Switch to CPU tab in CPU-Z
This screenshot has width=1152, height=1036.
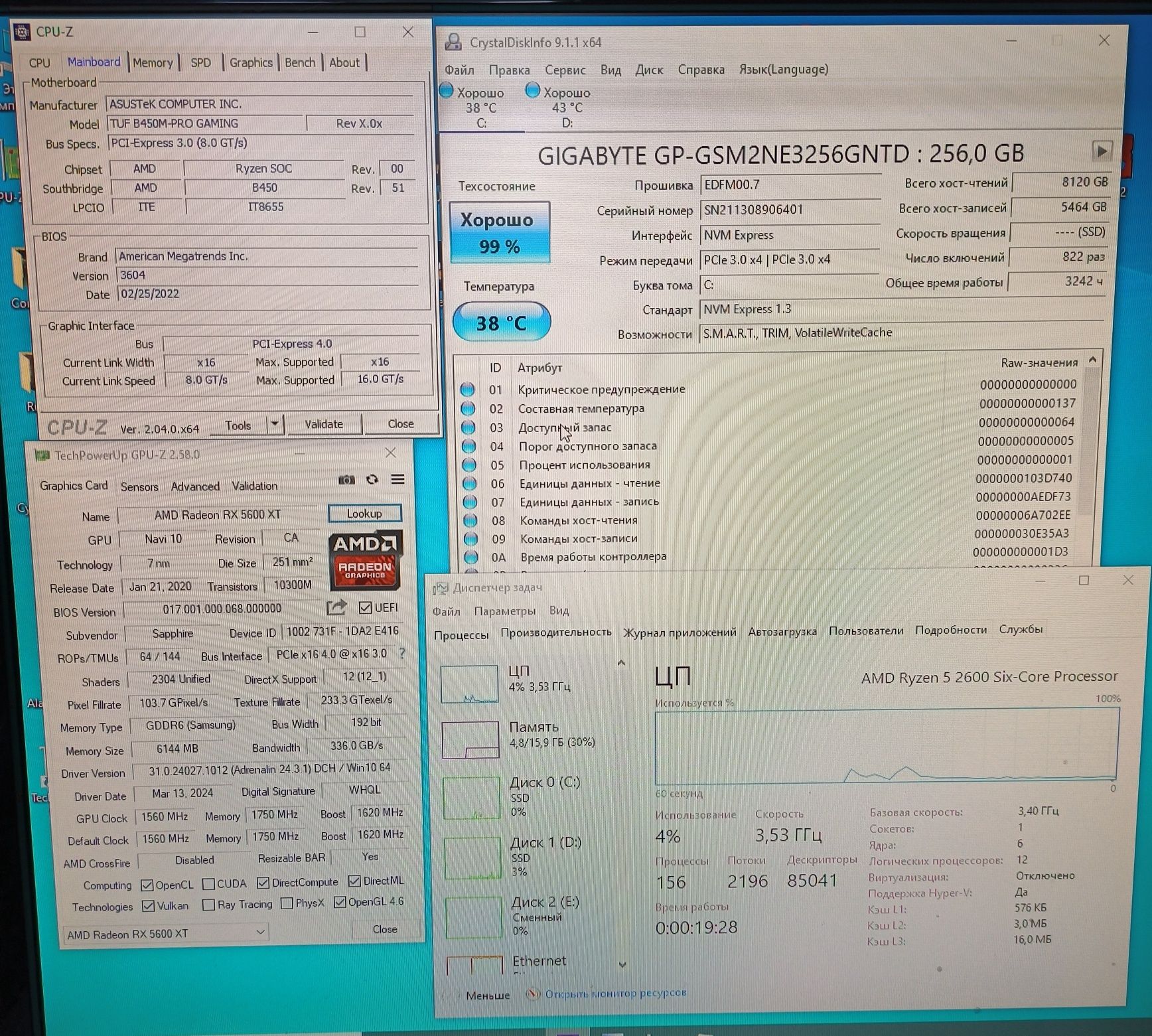tap(39, 62)
